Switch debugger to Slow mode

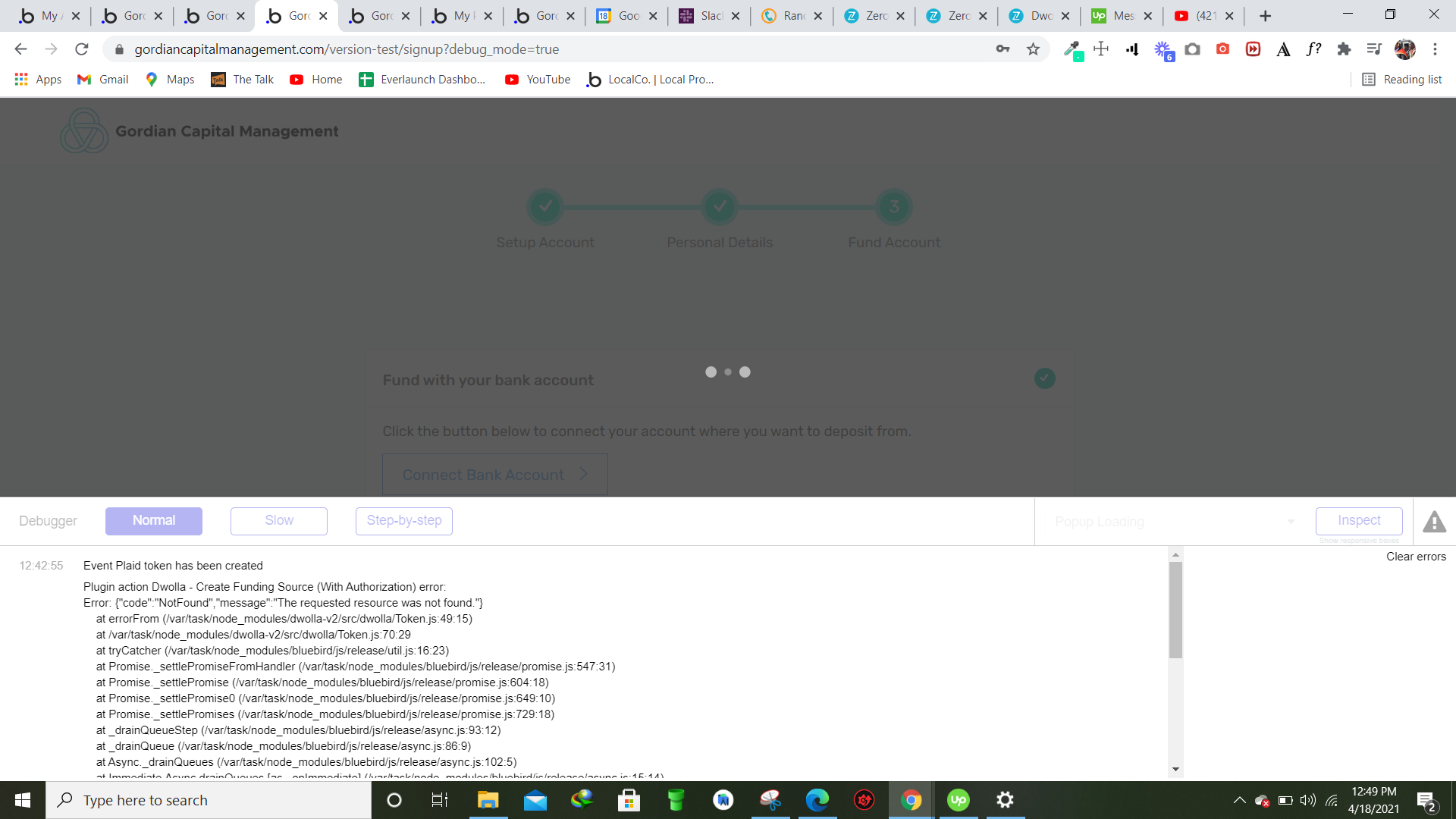(279, 521)
